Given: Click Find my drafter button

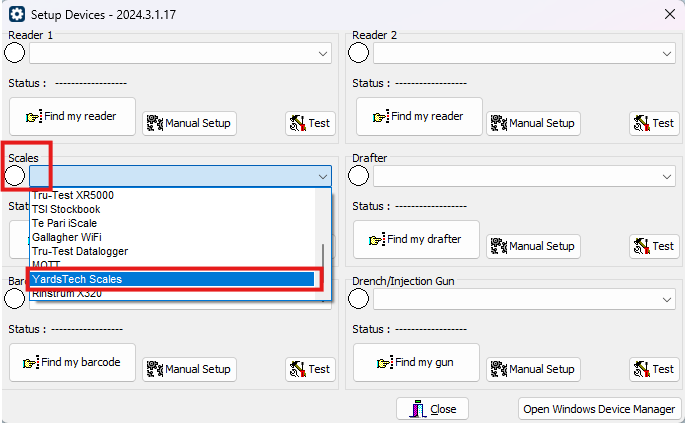Looking at the screenshot, I should click(416, 240).
